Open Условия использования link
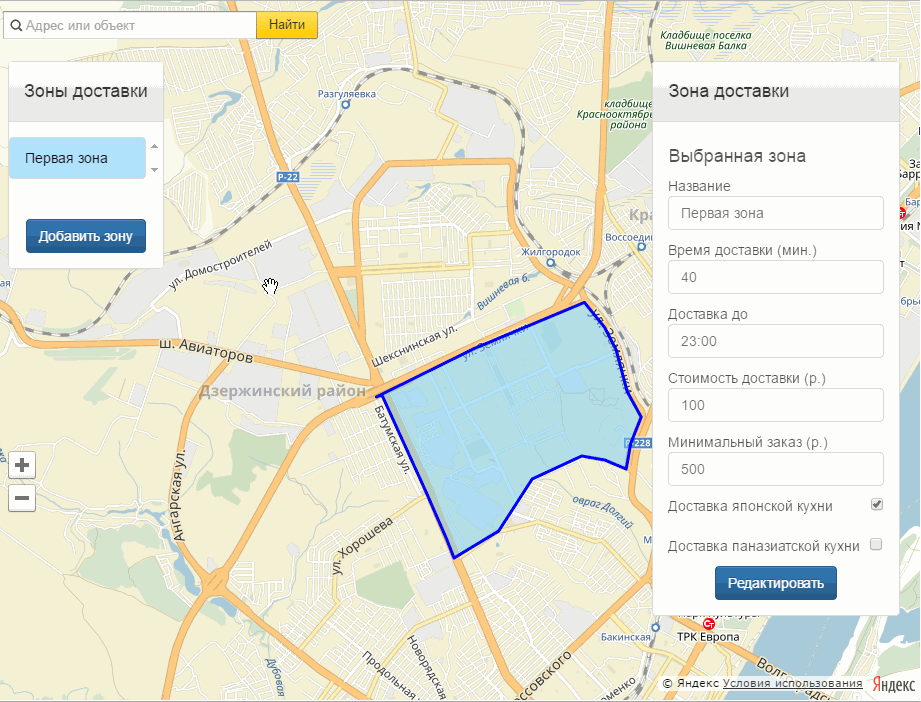This screenshot has width=921, height=702. (792, 684)
